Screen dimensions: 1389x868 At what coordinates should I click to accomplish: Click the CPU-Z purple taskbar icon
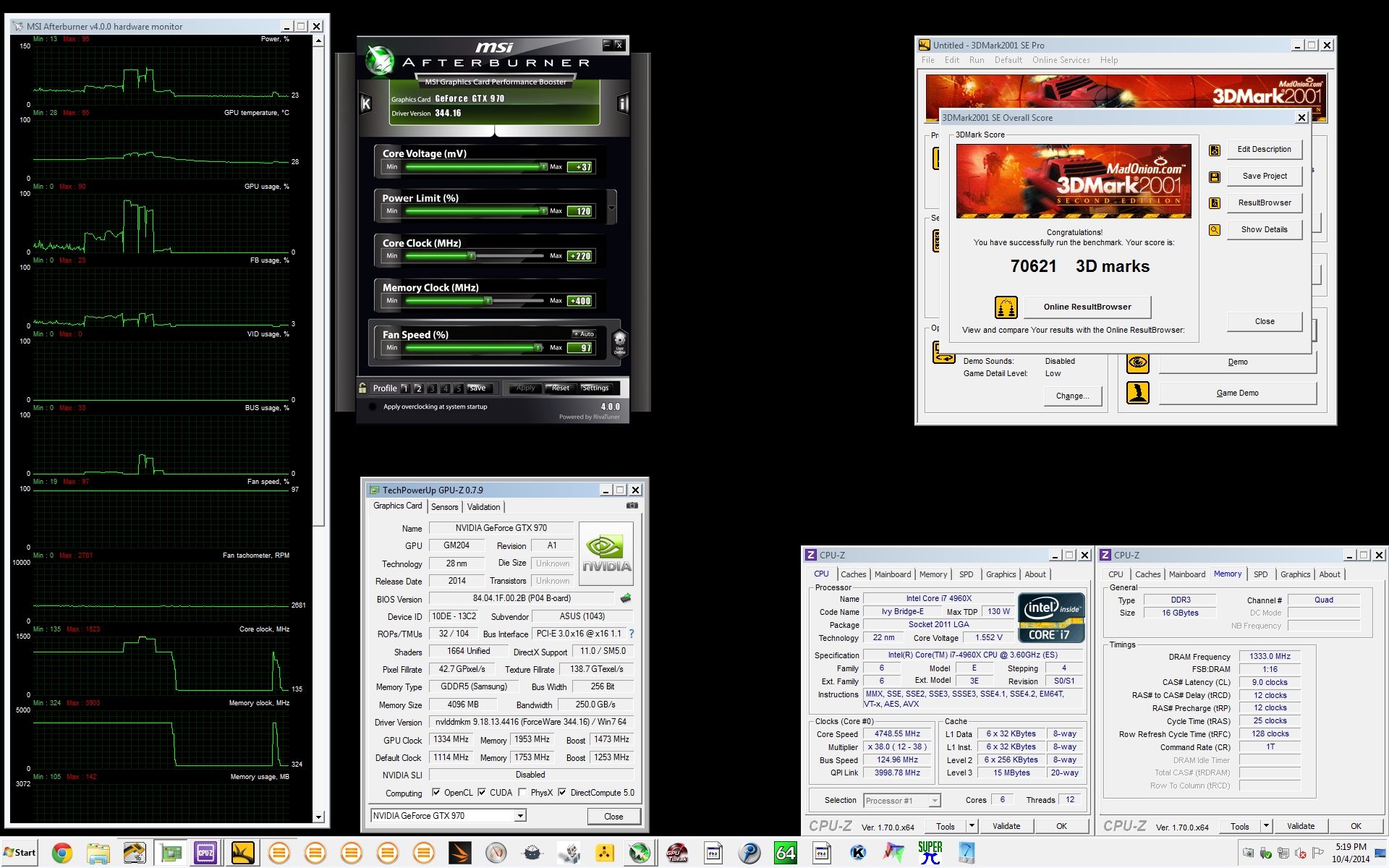pos(206,854)
